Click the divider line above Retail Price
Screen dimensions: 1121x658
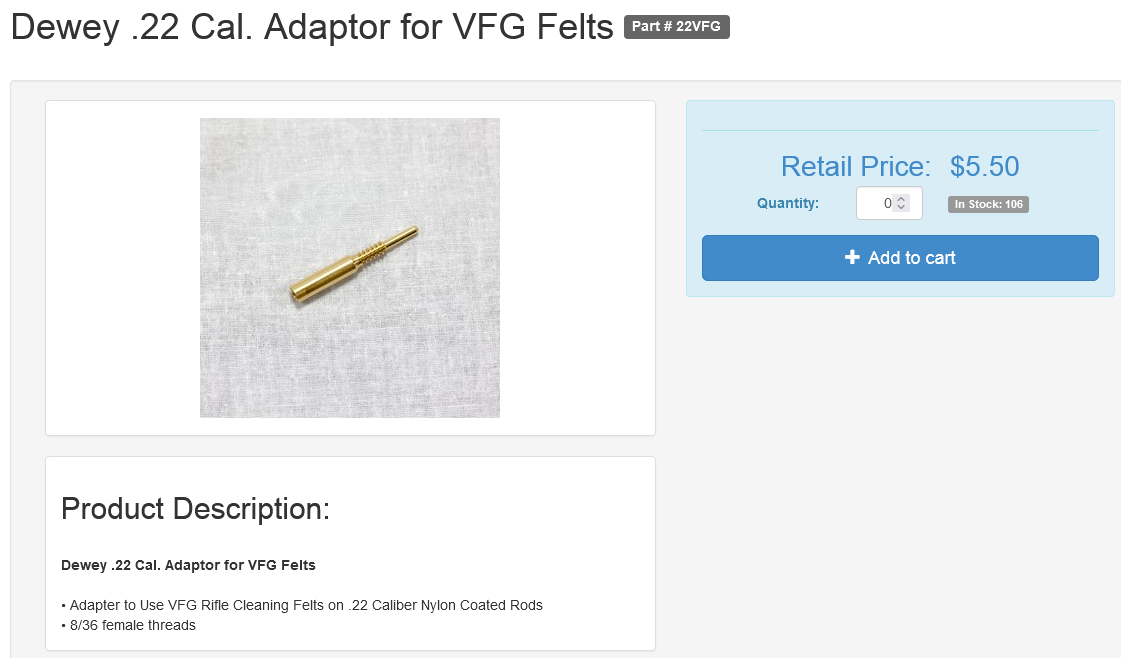(900, 130)
